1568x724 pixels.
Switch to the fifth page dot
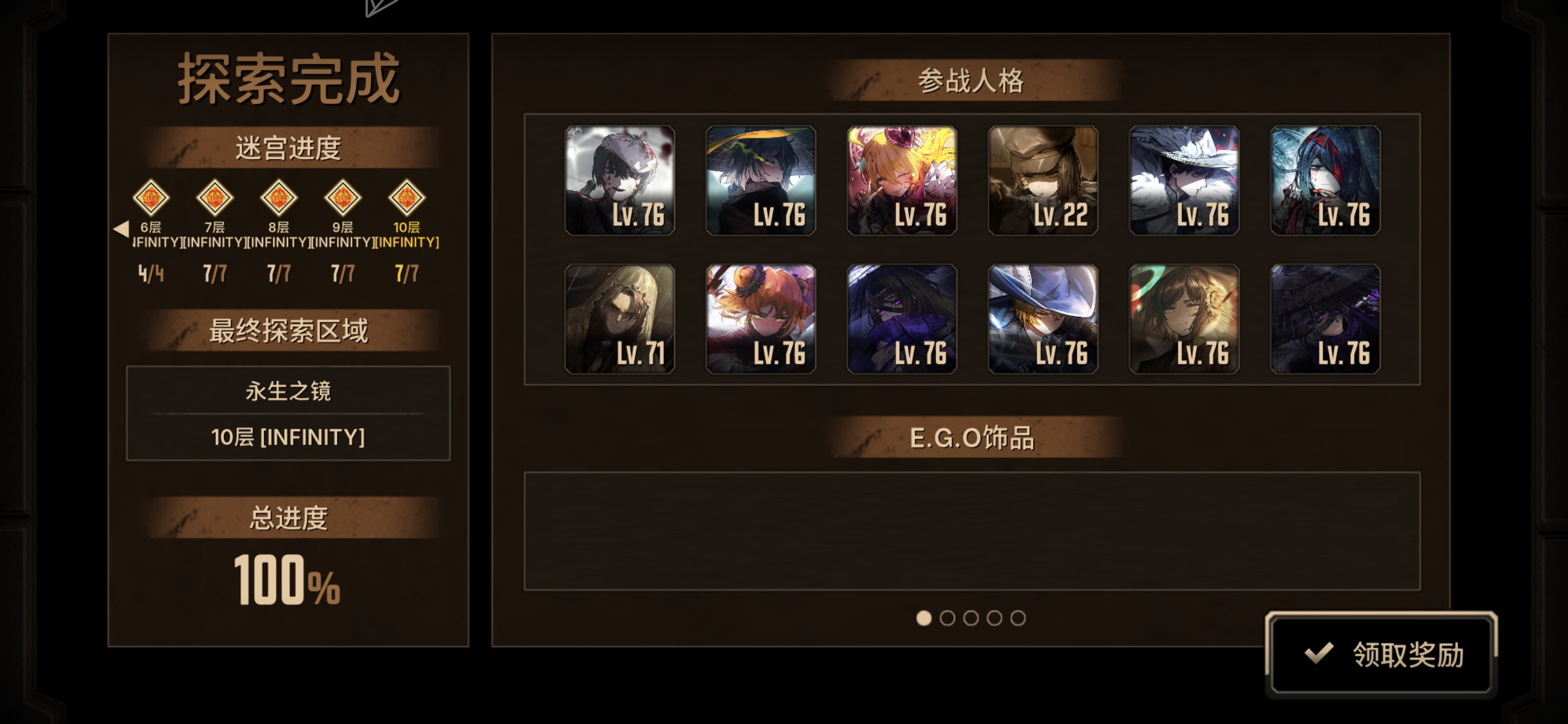tap(1018, 618)
